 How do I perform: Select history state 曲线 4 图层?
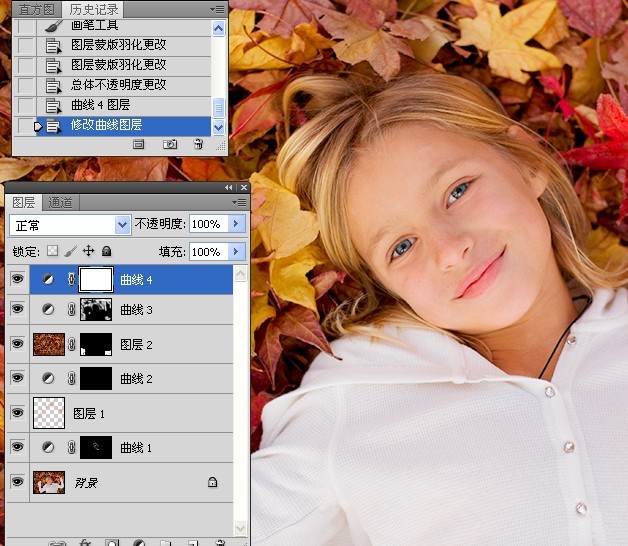click(101, 105)
